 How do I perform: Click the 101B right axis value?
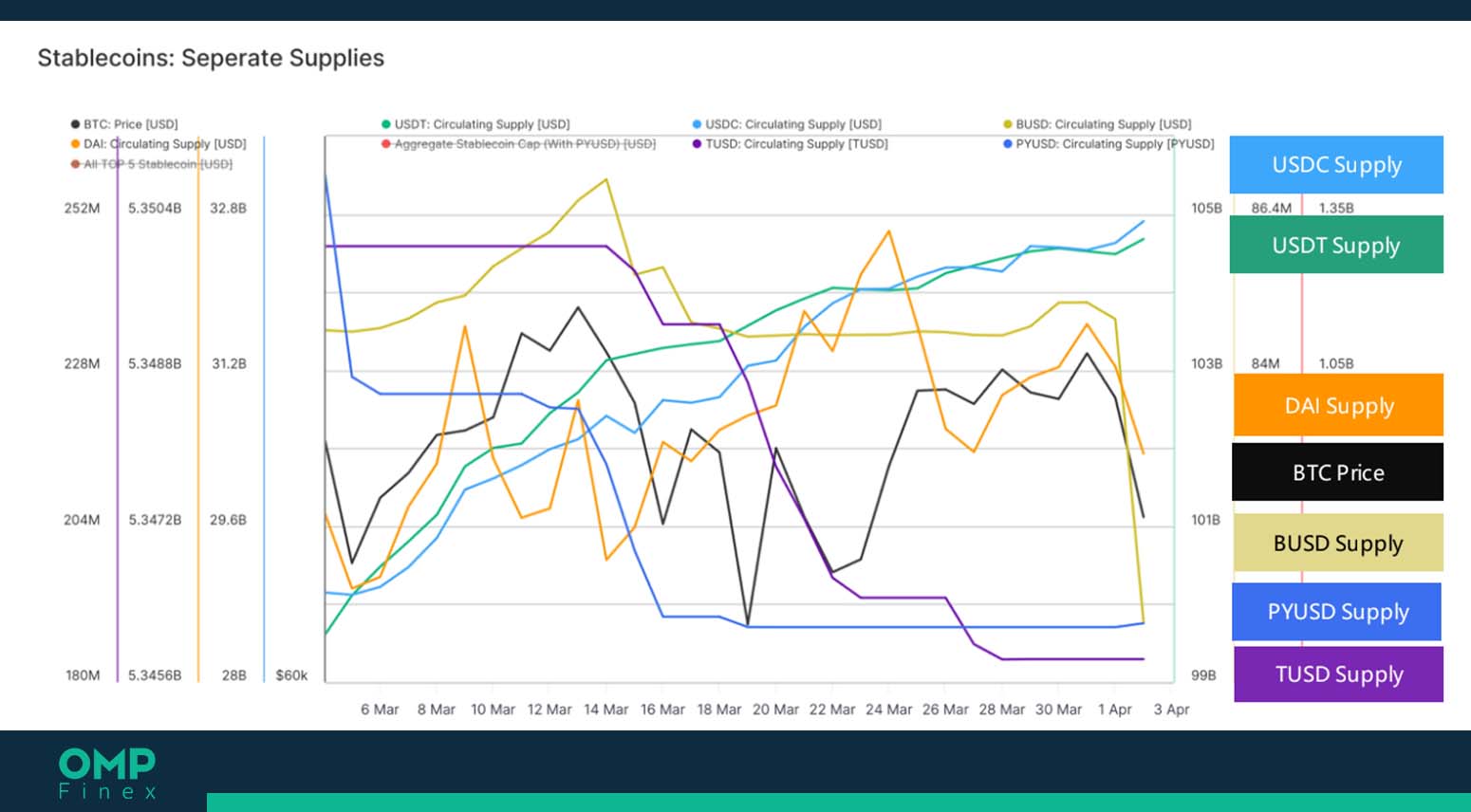click(x=1205, y=520)
